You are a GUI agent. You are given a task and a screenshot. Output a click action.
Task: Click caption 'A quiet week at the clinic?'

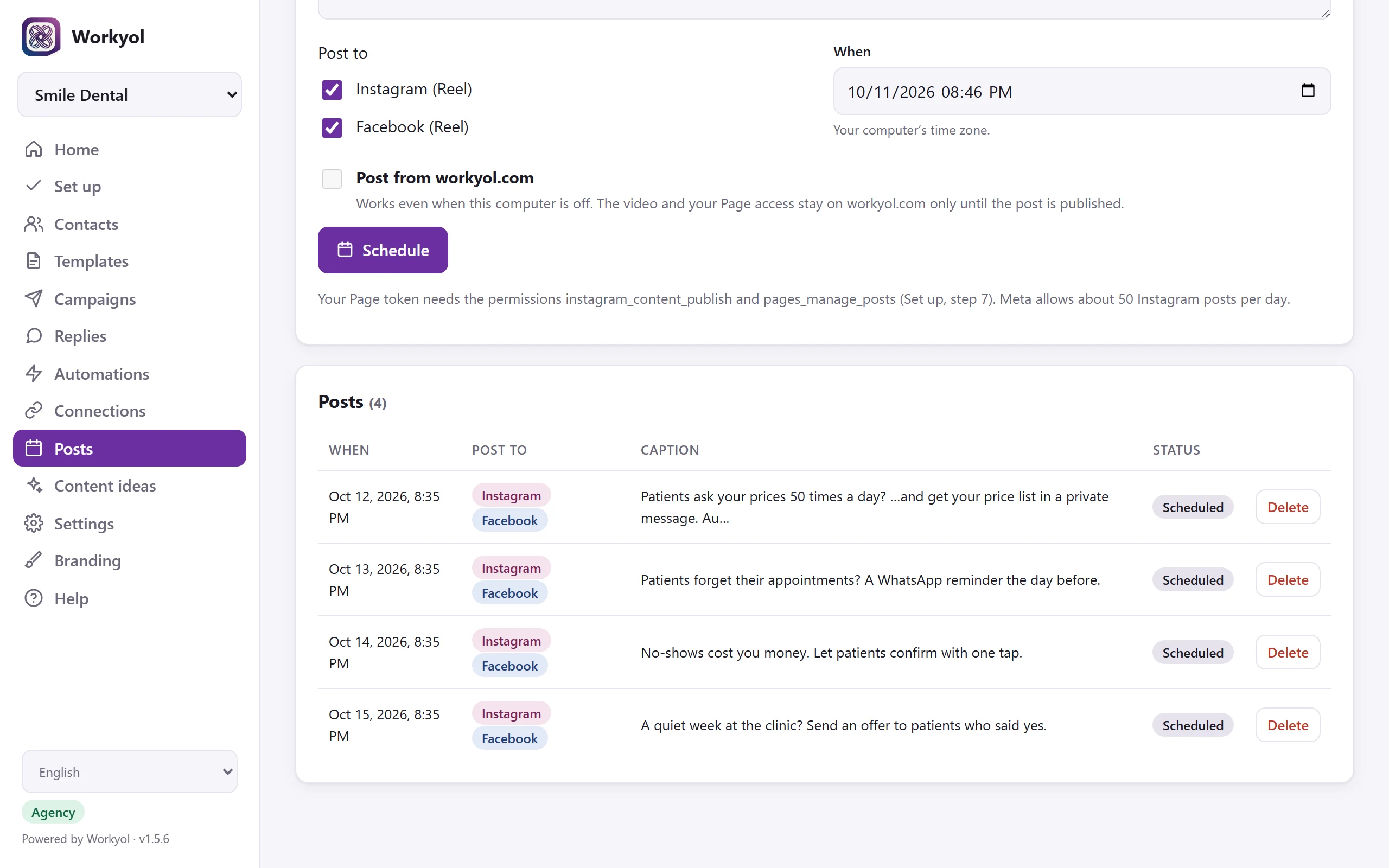click(843, 725)
